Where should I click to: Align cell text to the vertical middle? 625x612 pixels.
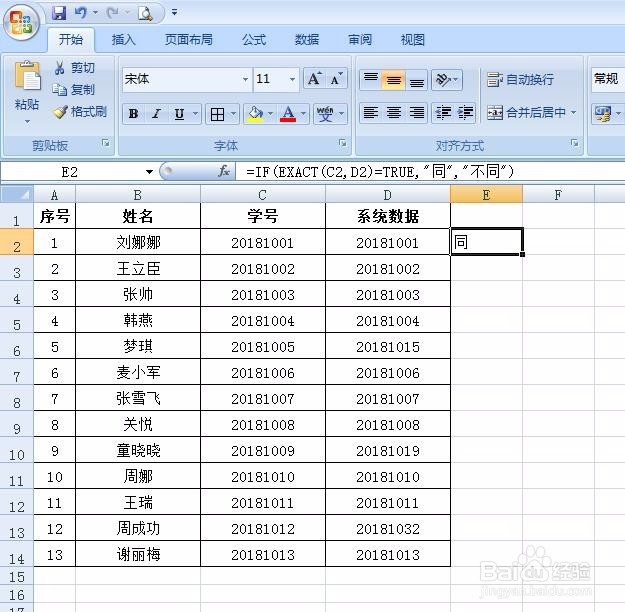394,80
